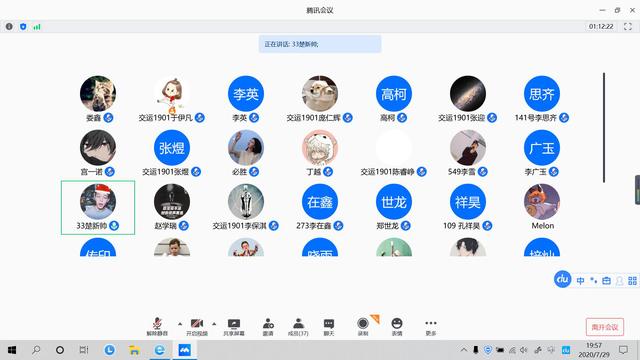Expand video options arrow beside camera

pos(214,324)
